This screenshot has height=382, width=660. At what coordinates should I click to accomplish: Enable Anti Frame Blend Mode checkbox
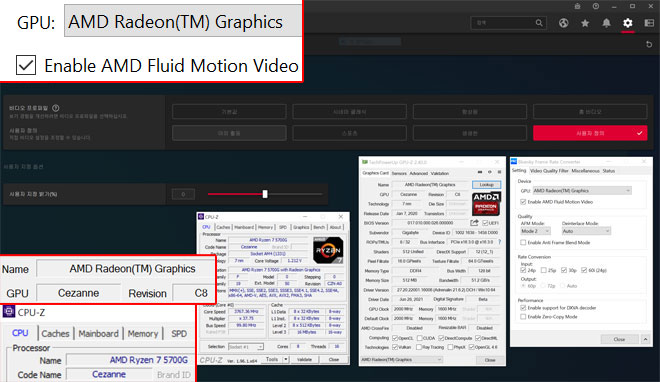tap(523, 242)
